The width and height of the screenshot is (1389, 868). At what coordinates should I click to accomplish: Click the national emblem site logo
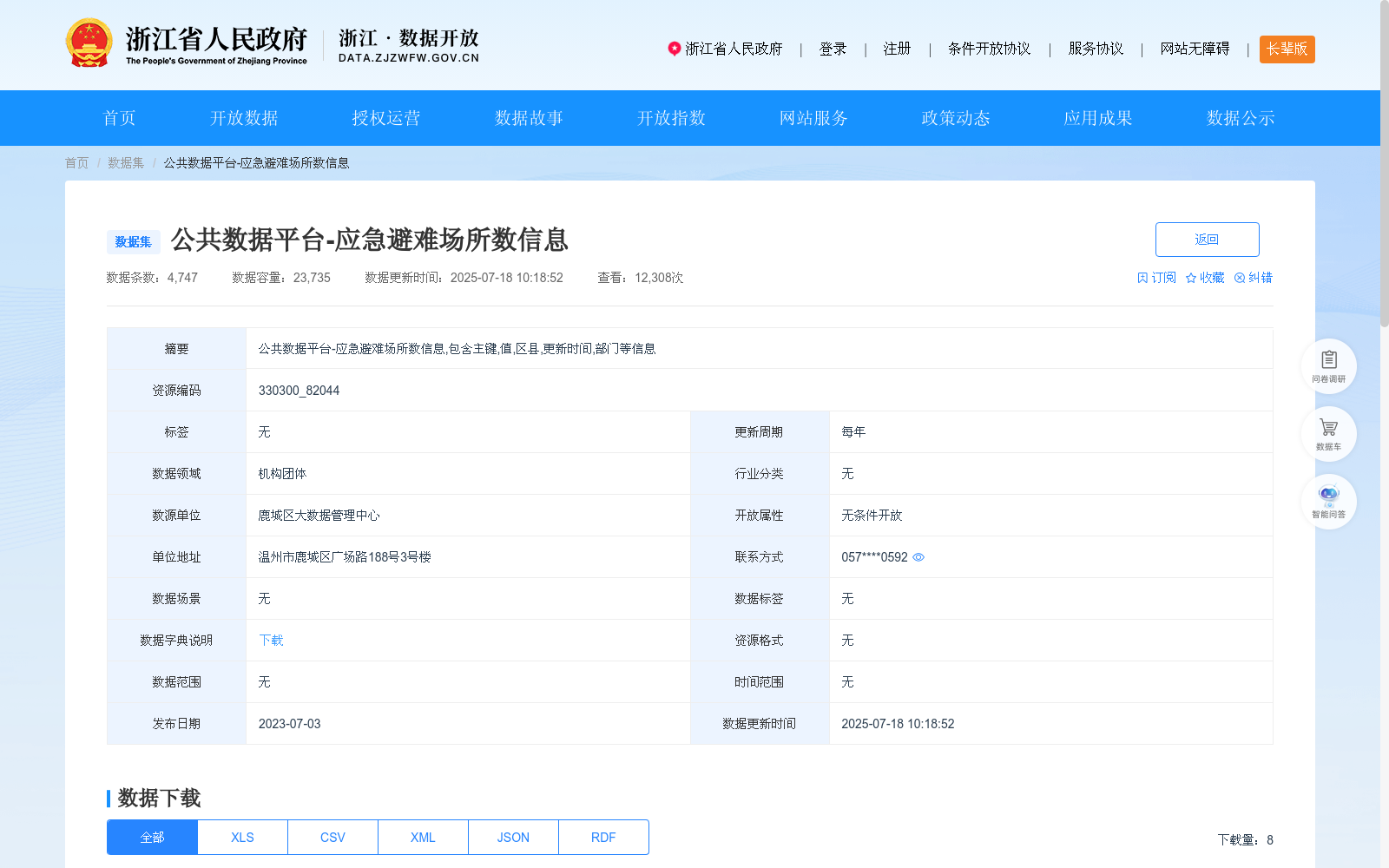pos(87,42)
